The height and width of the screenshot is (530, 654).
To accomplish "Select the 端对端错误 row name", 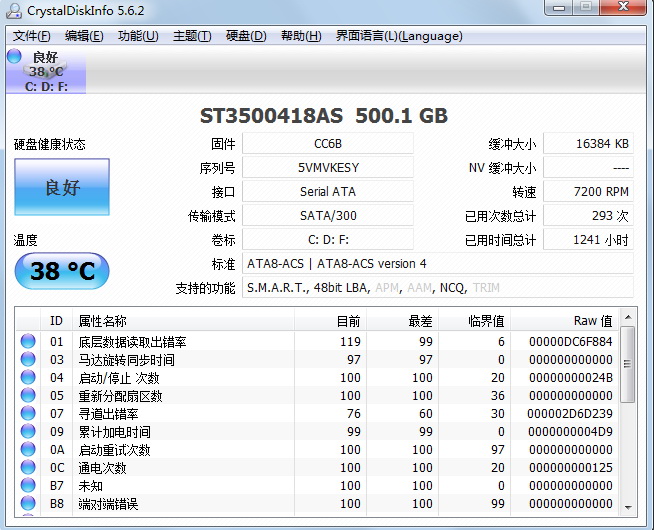I will [108, 504].
